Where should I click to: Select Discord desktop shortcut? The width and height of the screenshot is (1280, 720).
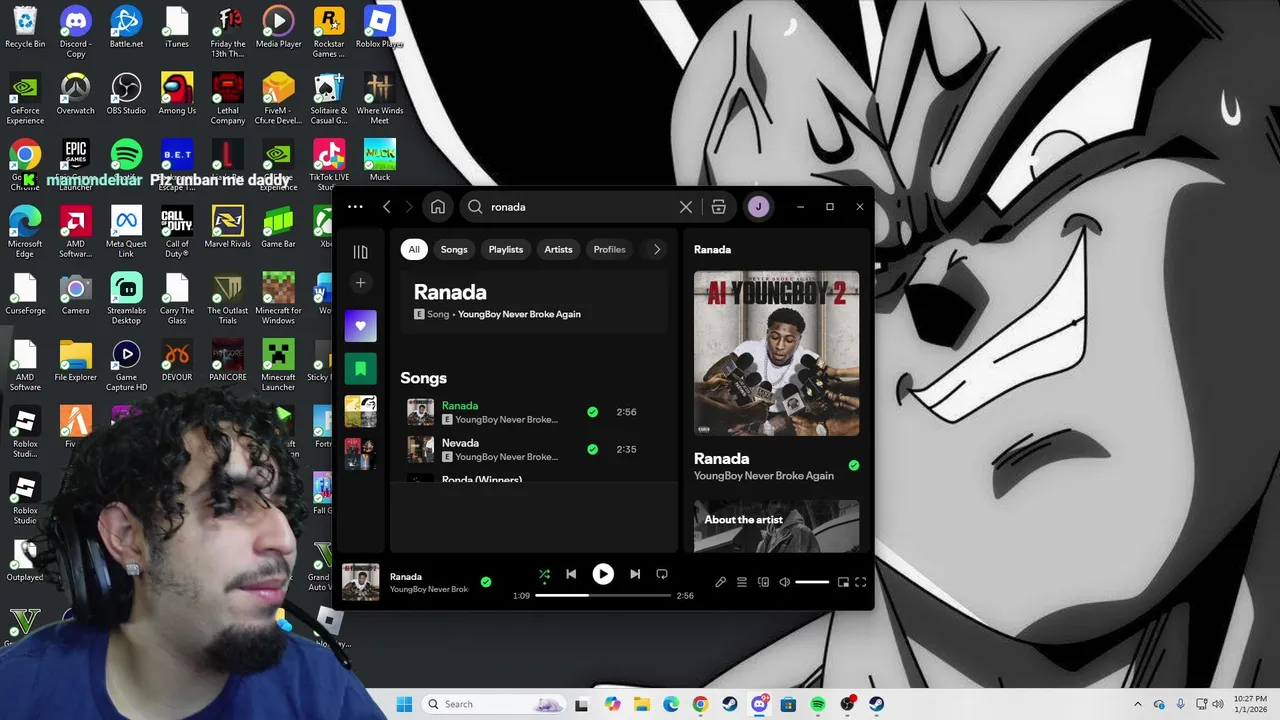75,31
